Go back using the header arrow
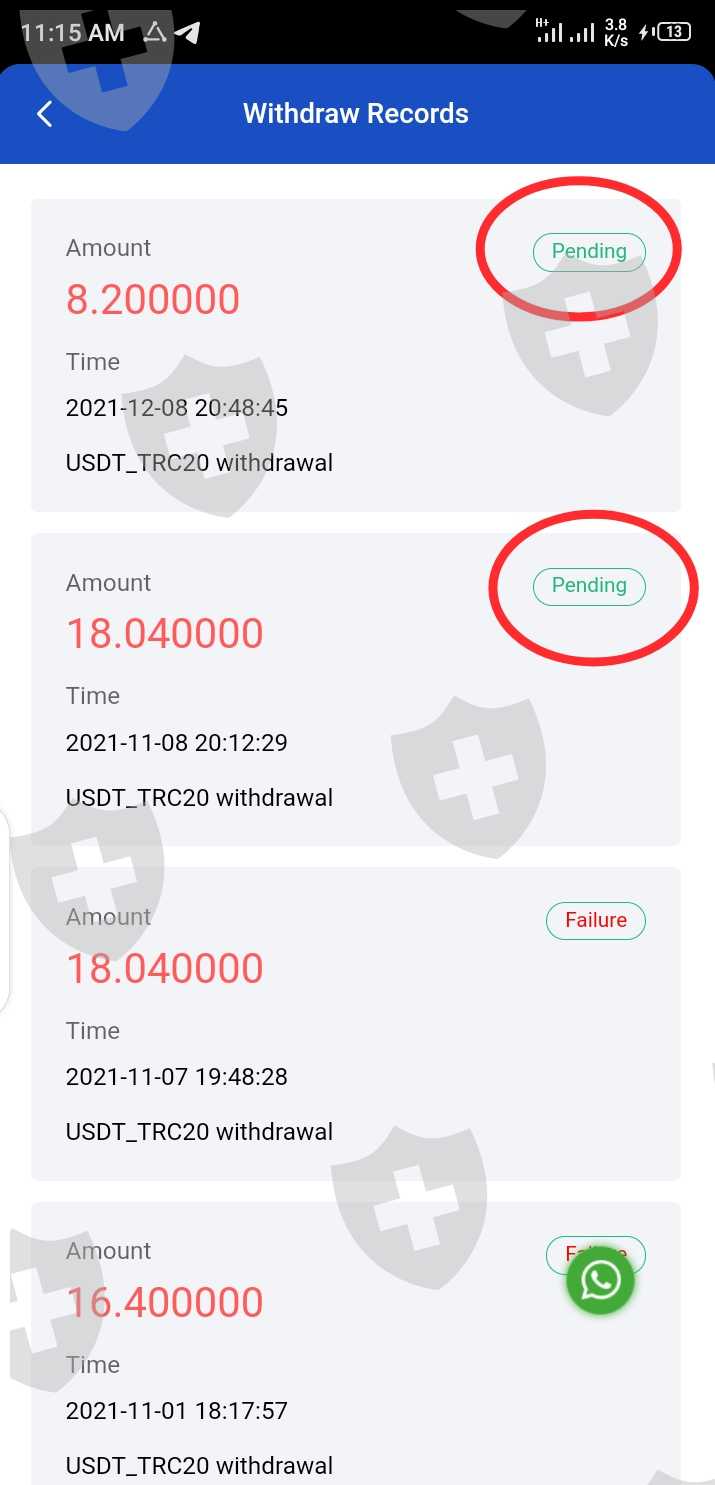Viewport: 715px width, 1485px height. (44, 114)
